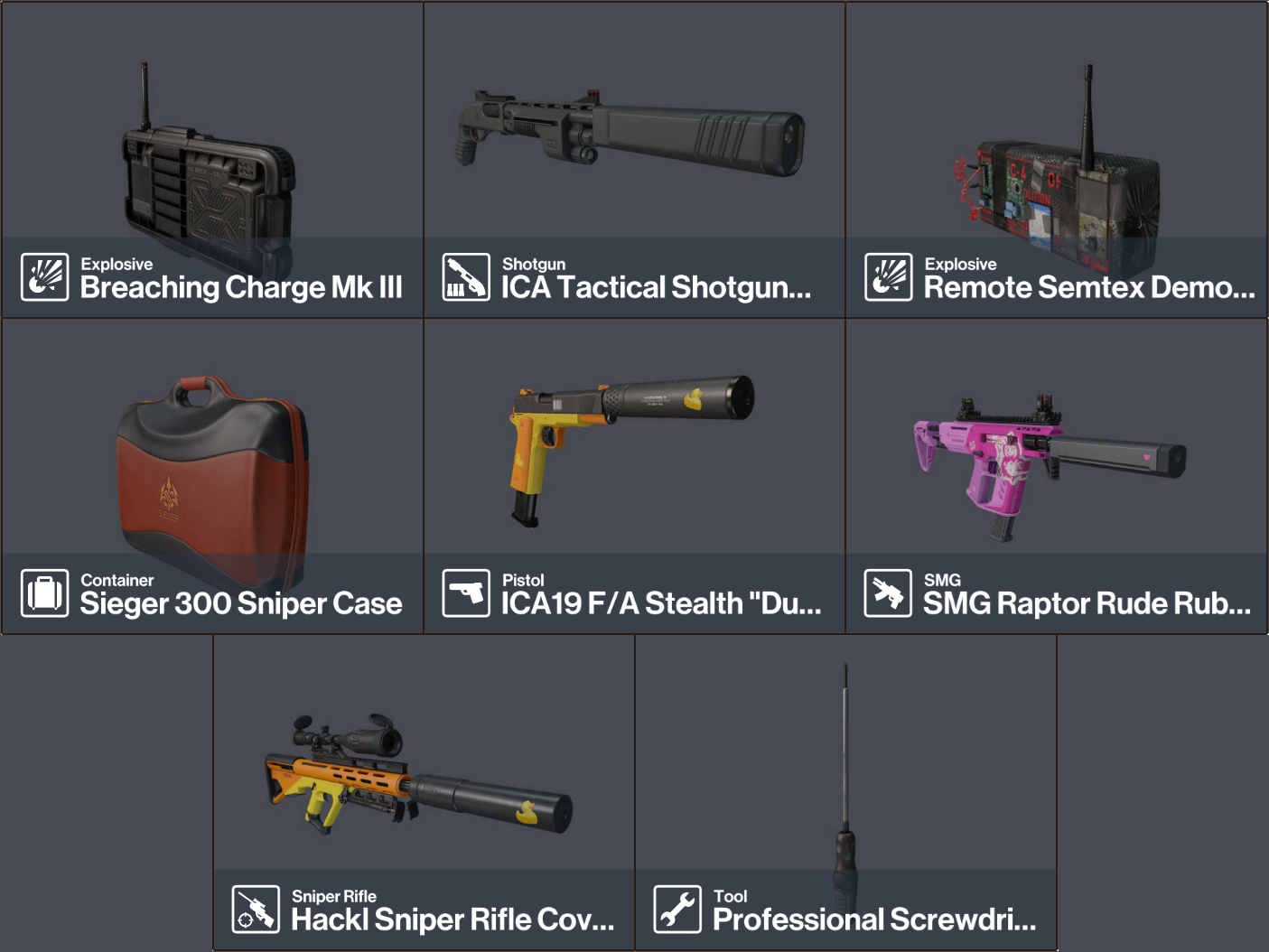Choose the orange Hackl Sniper Rifle image
Image resolution: width=1269 pixels, height=952 pixels.
(418, 773)
